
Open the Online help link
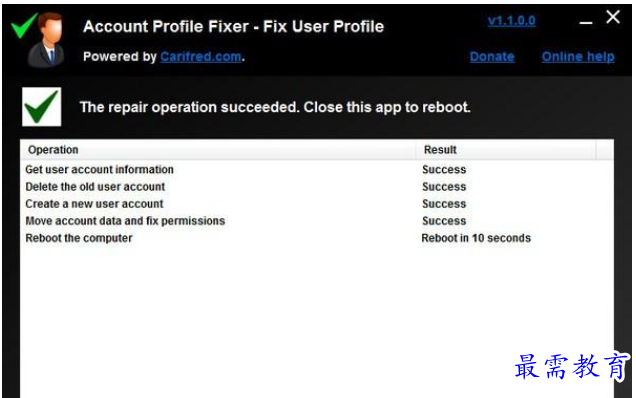578,56
